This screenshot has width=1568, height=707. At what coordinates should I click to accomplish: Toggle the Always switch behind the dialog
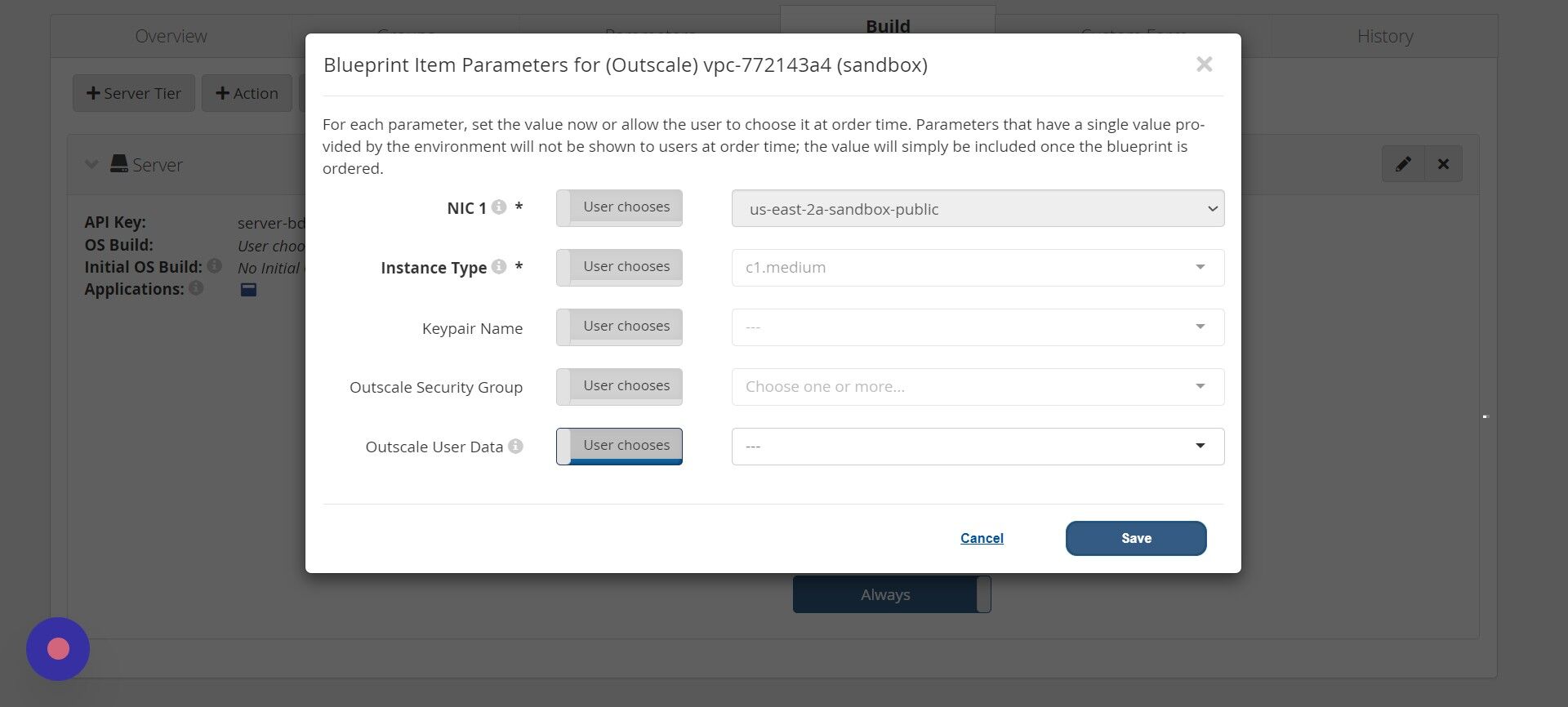[892, 594]
